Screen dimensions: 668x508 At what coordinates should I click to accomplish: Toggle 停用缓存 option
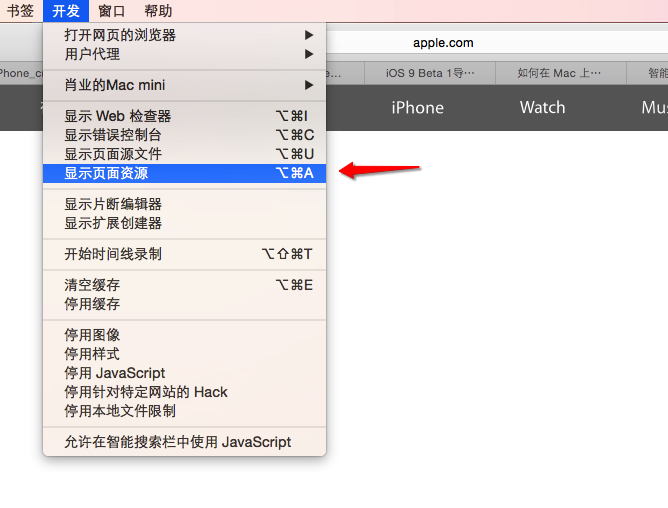184,304
